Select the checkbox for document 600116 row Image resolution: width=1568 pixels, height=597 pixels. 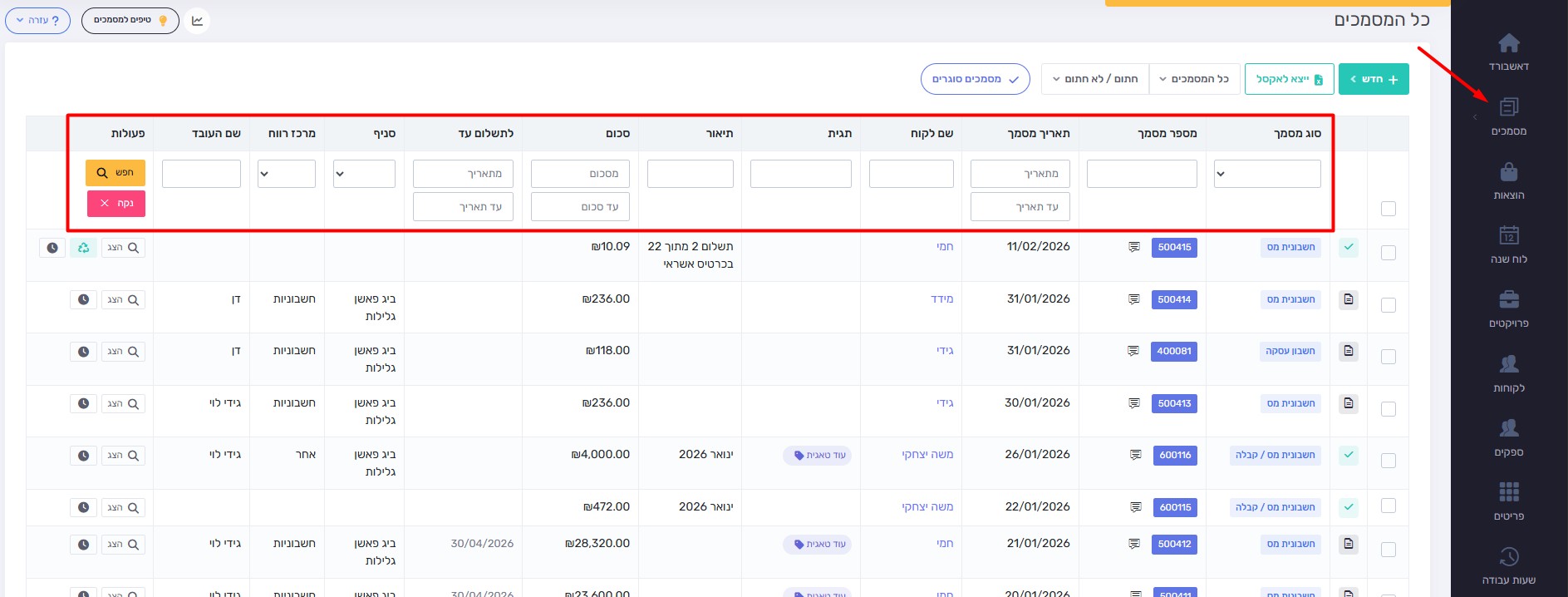pyautogui.click(x=1388, y=461)
